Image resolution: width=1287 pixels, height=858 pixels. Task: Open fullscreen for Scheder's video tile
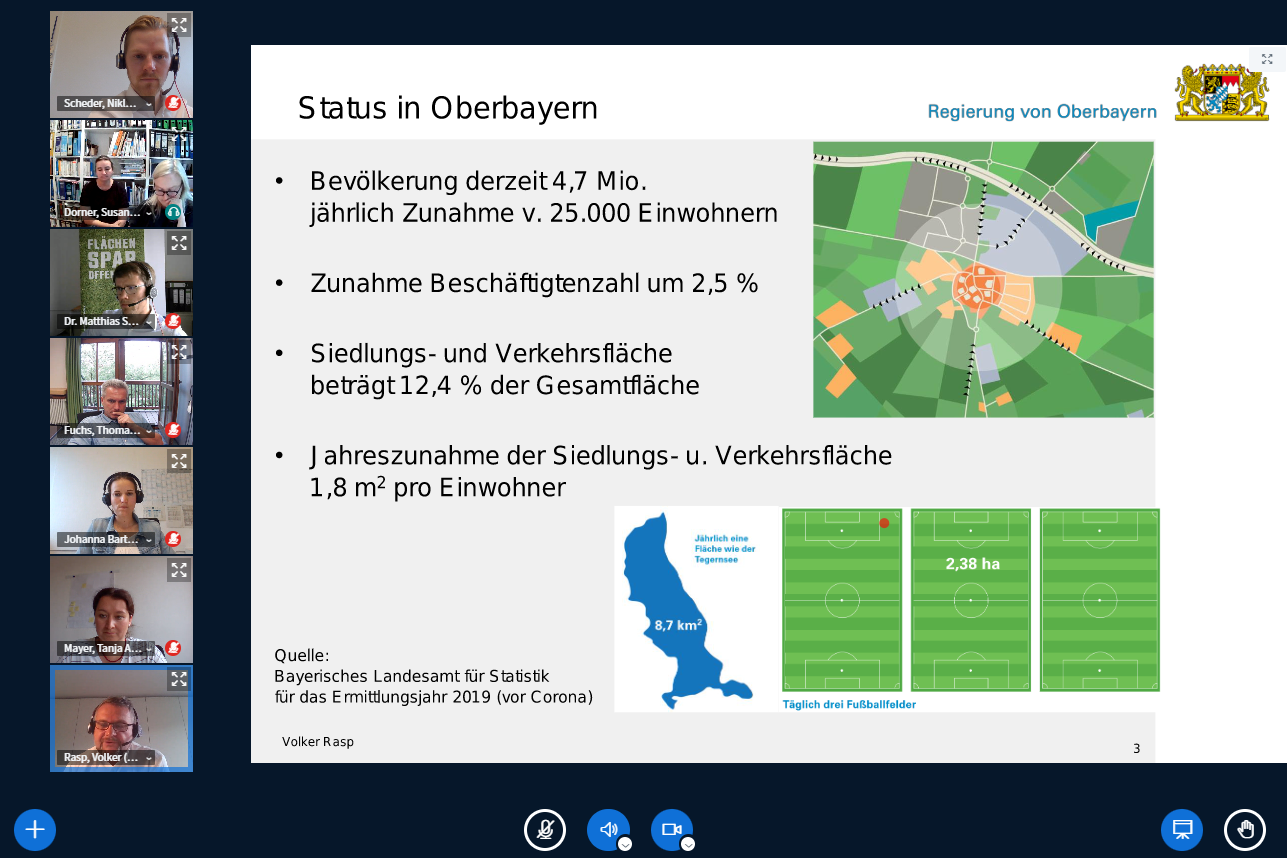178,25
